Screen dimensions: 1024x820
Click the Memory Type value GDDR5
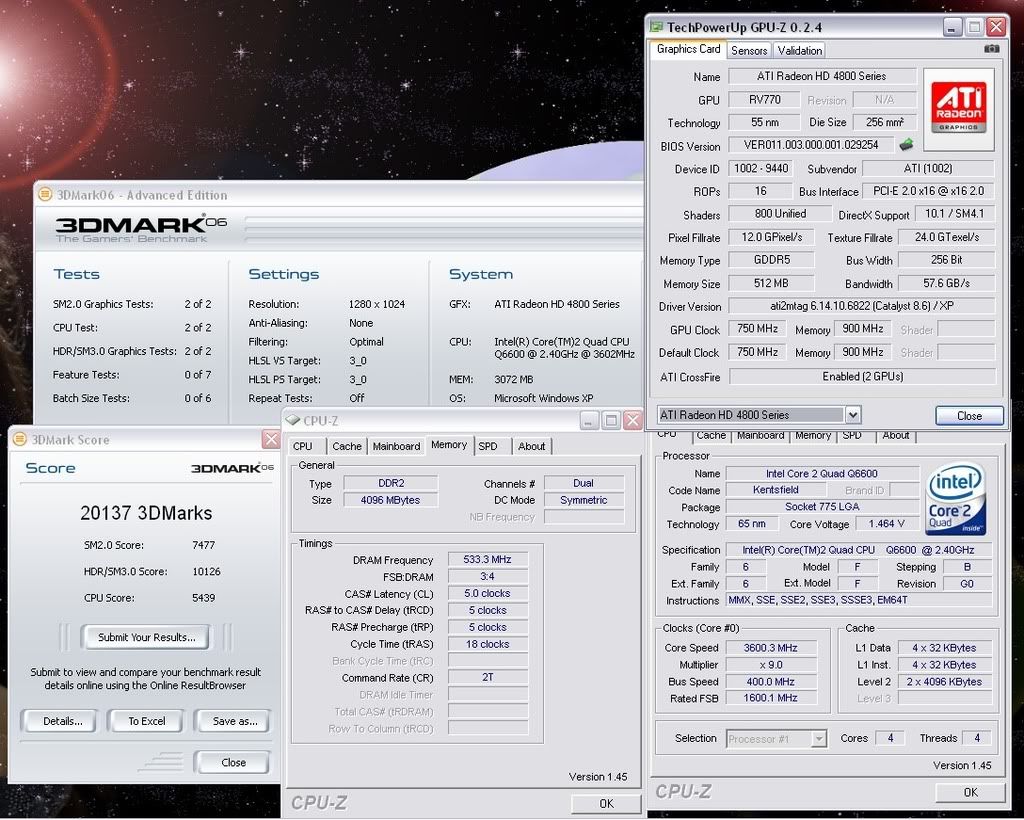tap(771, 260)
